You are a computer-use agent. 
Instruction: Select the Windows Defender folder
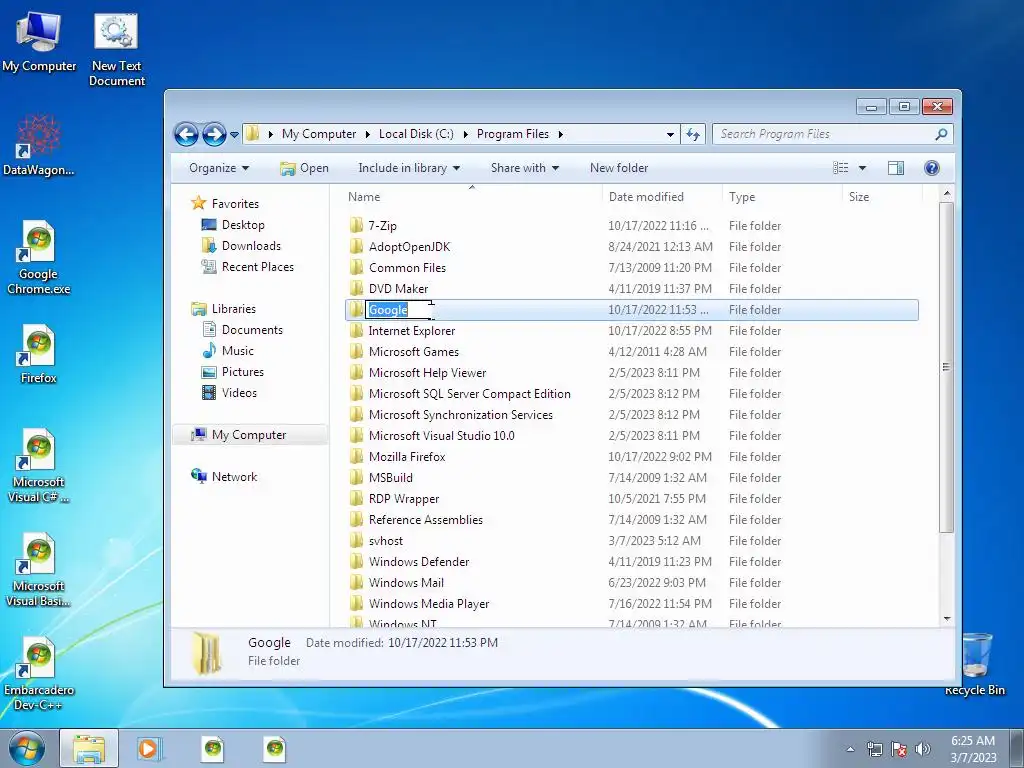tap(419, 562)
